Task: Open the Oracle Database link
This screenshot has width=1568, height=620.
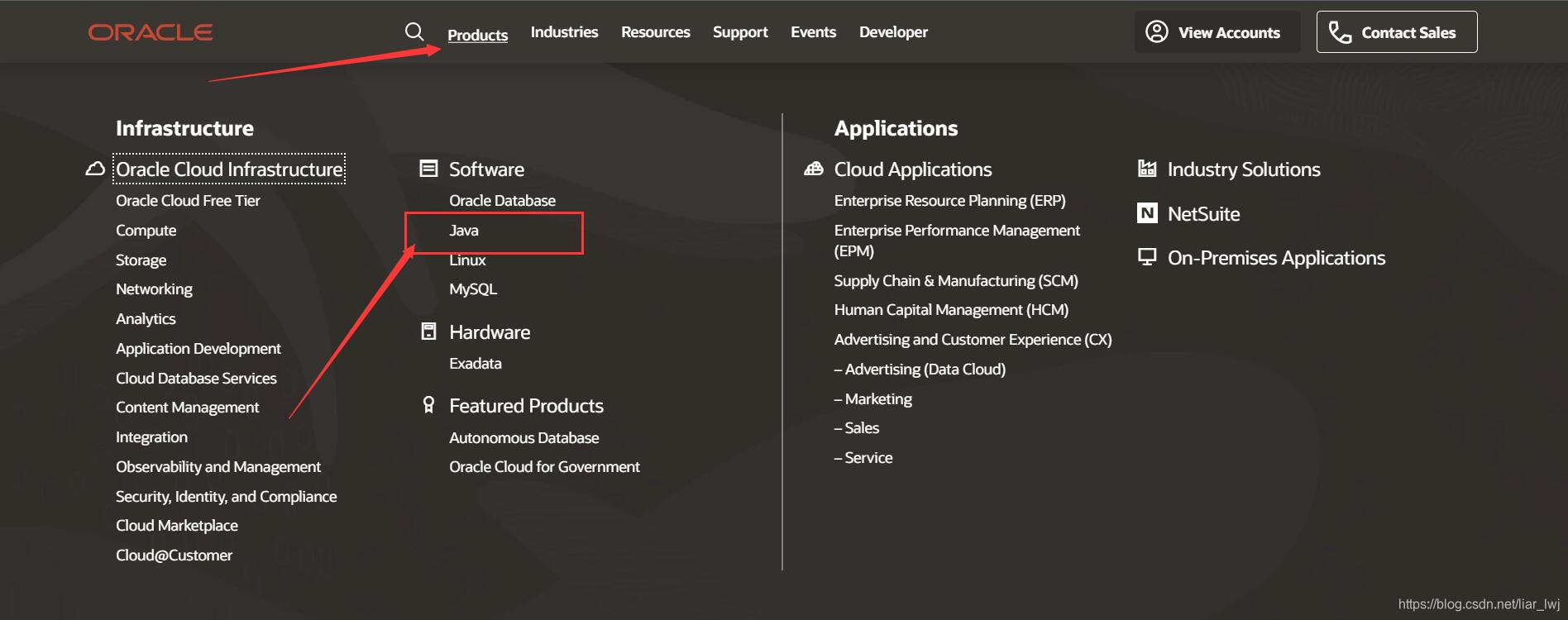Action: [x=502, y=201]
